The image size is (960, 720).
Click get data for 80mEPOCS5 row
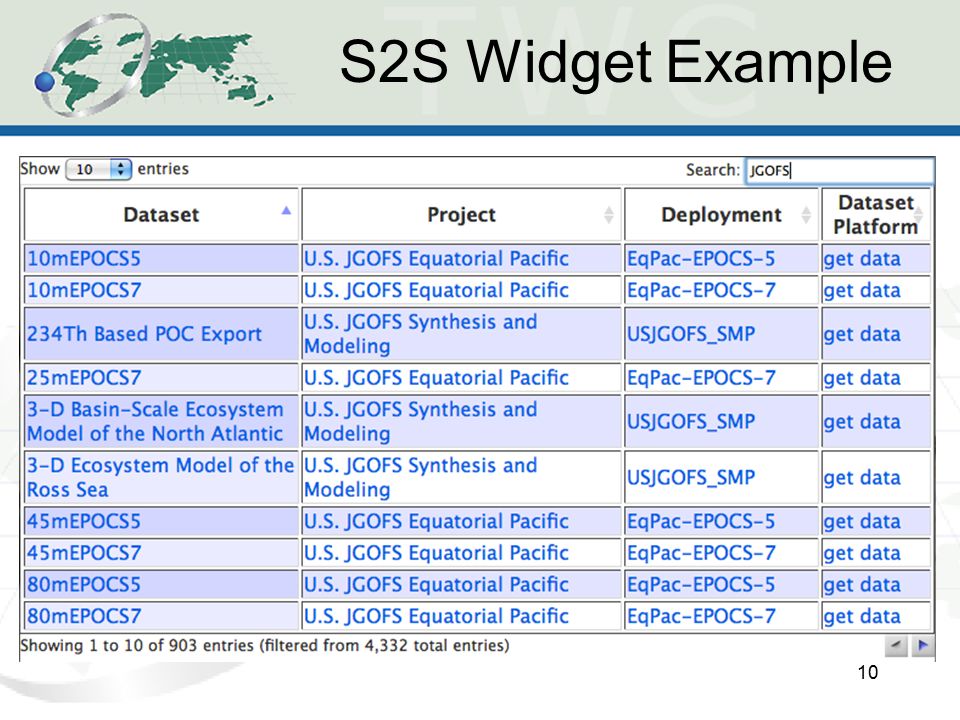[x=862, y=585]
